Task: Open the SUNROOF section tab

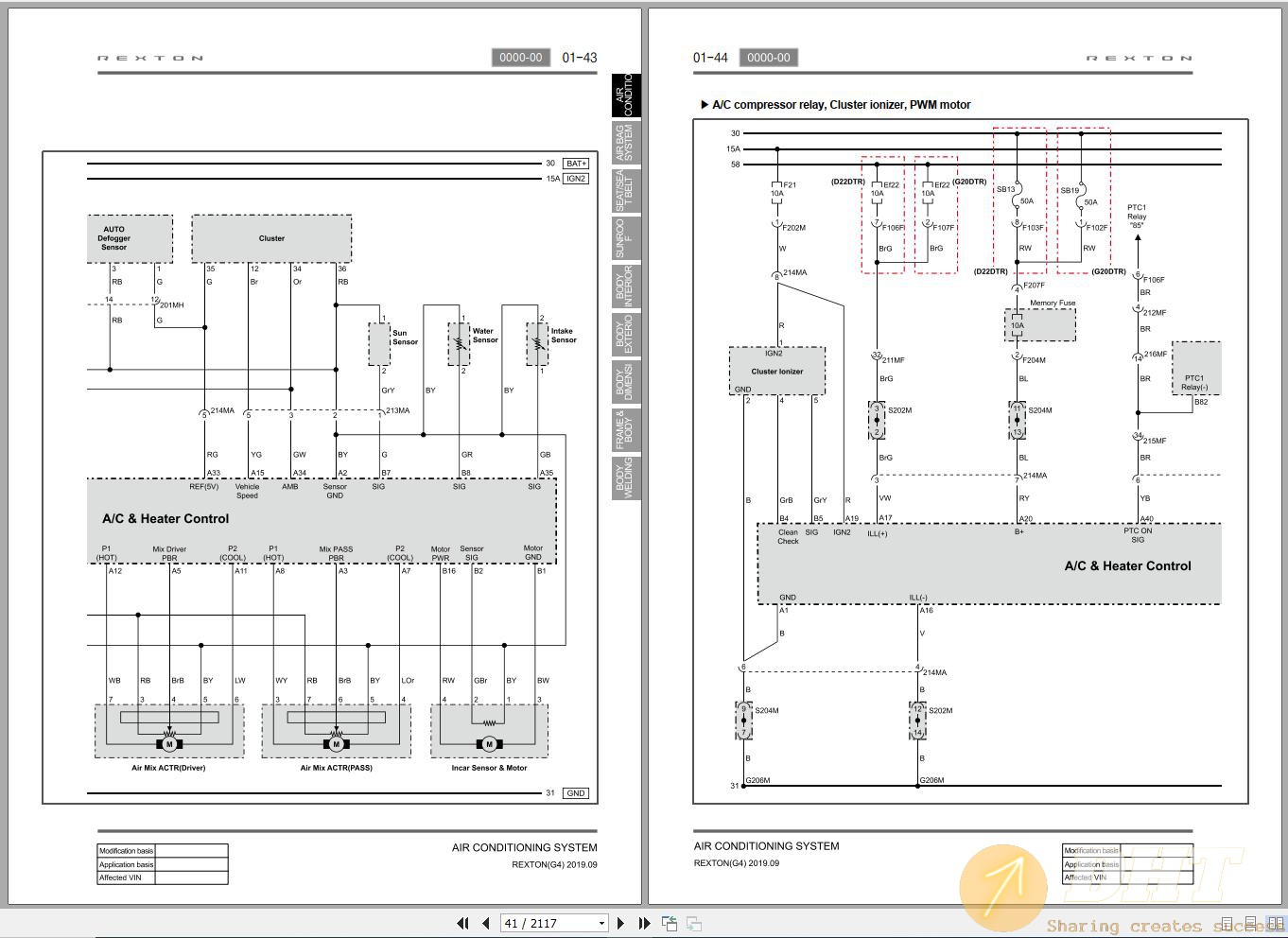Action: coord(626,238)
